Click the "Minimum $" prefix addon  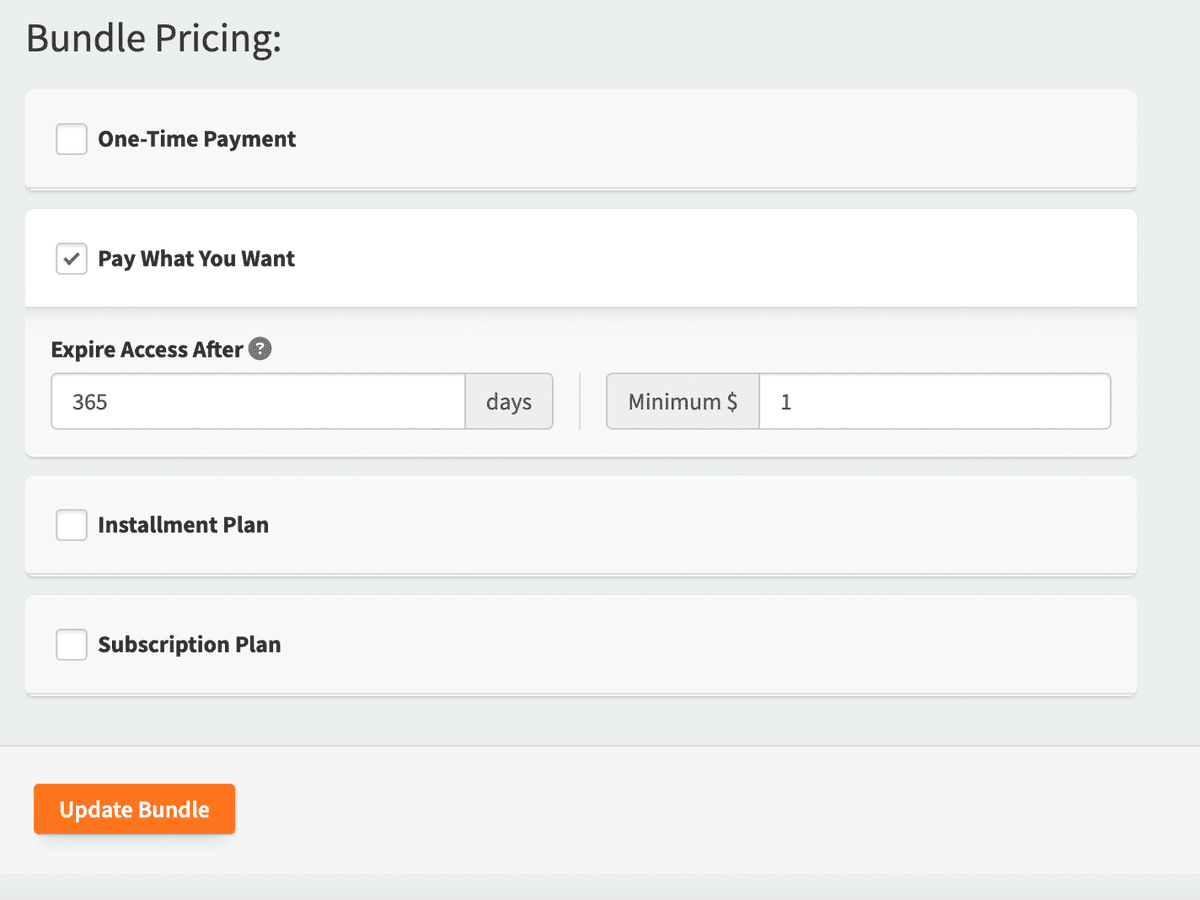(x=683, y=402)
